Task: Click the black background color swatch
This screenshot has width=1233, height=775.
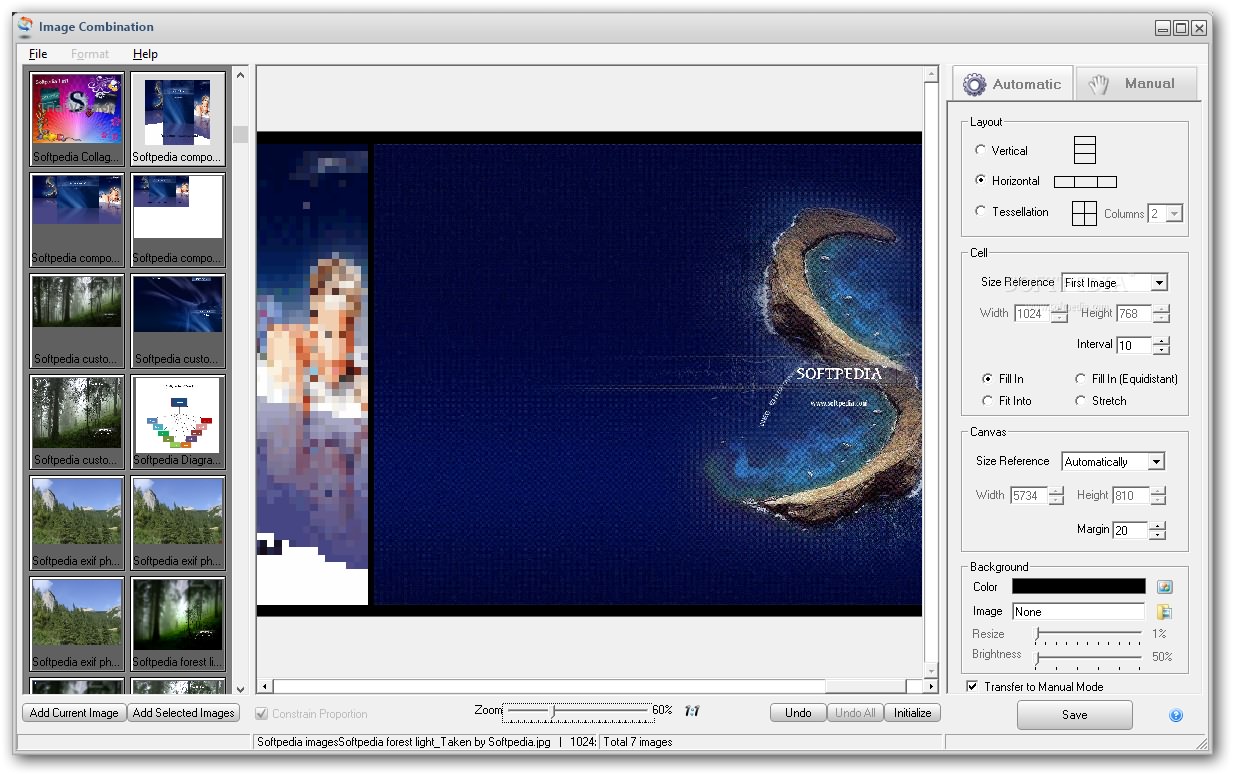Action: click(x=1079, y=587)
